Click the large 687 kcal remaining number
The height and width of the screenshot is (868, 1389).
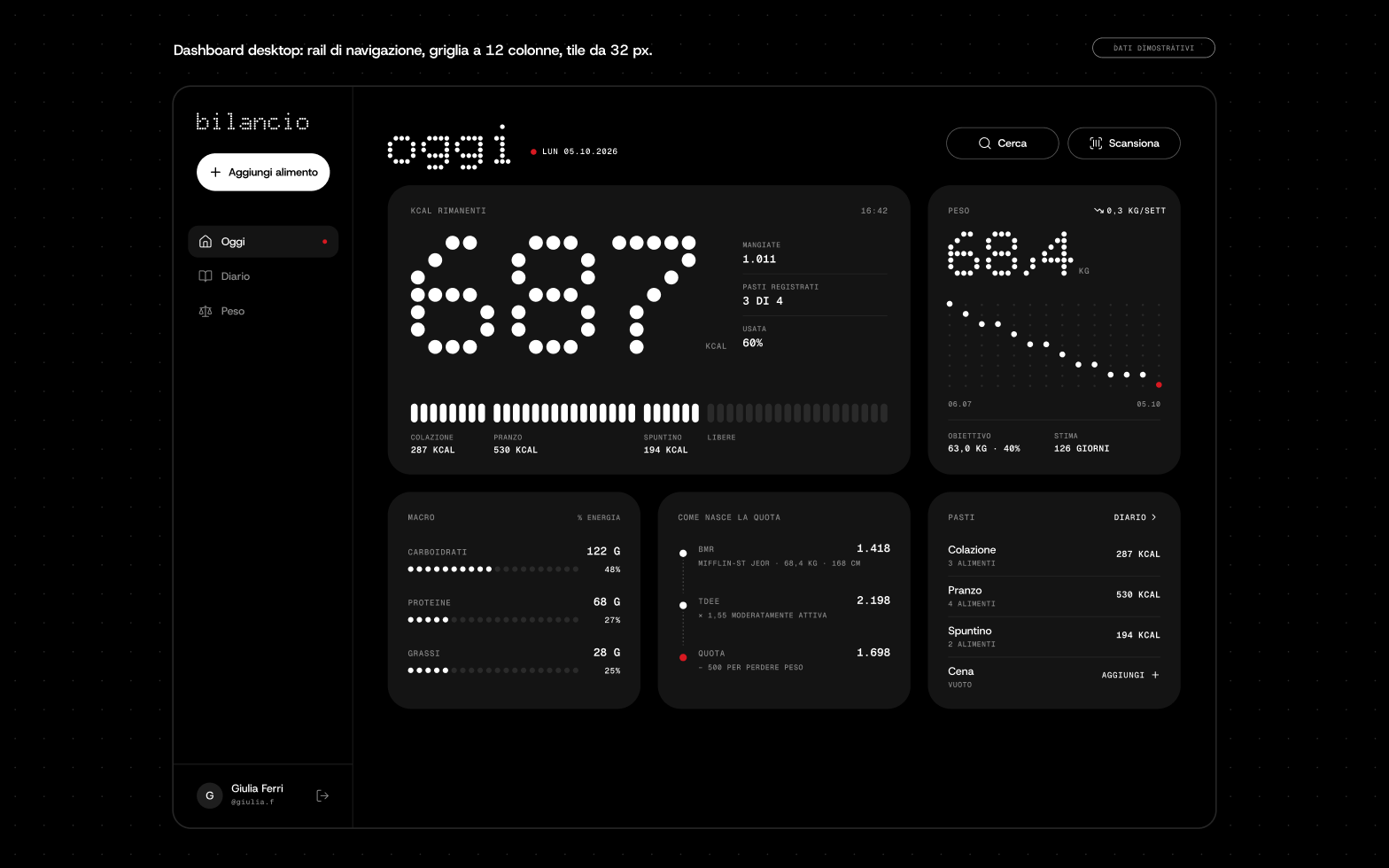[554, 295]
